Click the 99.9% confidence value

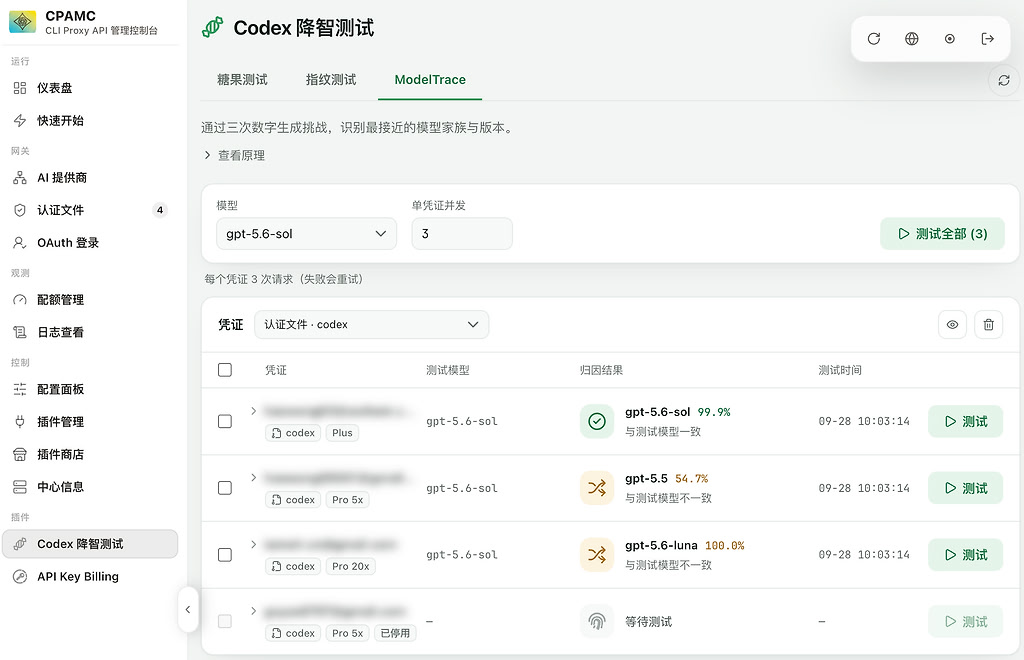(x=714, y=412)
